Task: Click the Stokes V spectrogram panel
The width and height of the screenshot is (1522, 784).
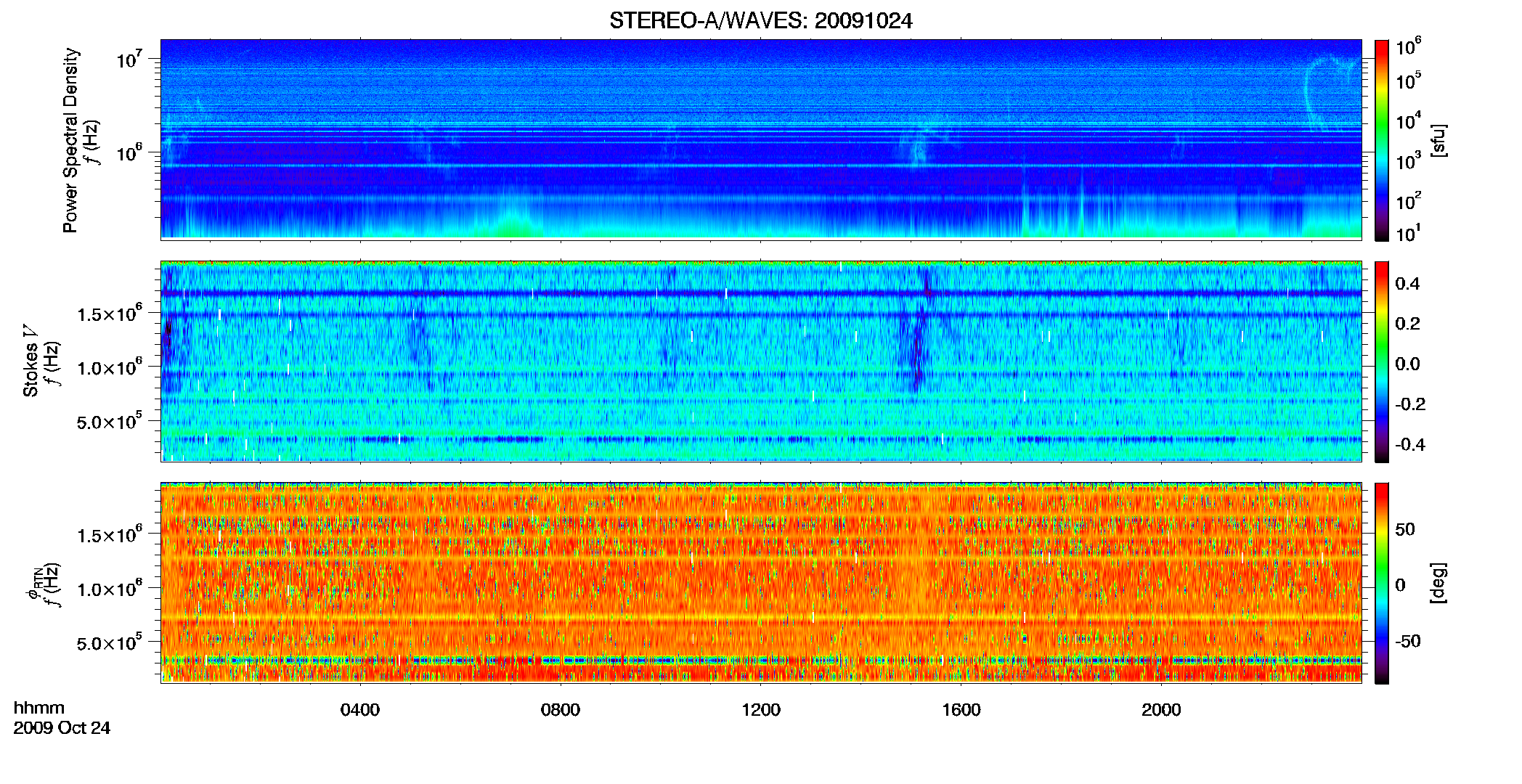Action: tap(761, 362)
